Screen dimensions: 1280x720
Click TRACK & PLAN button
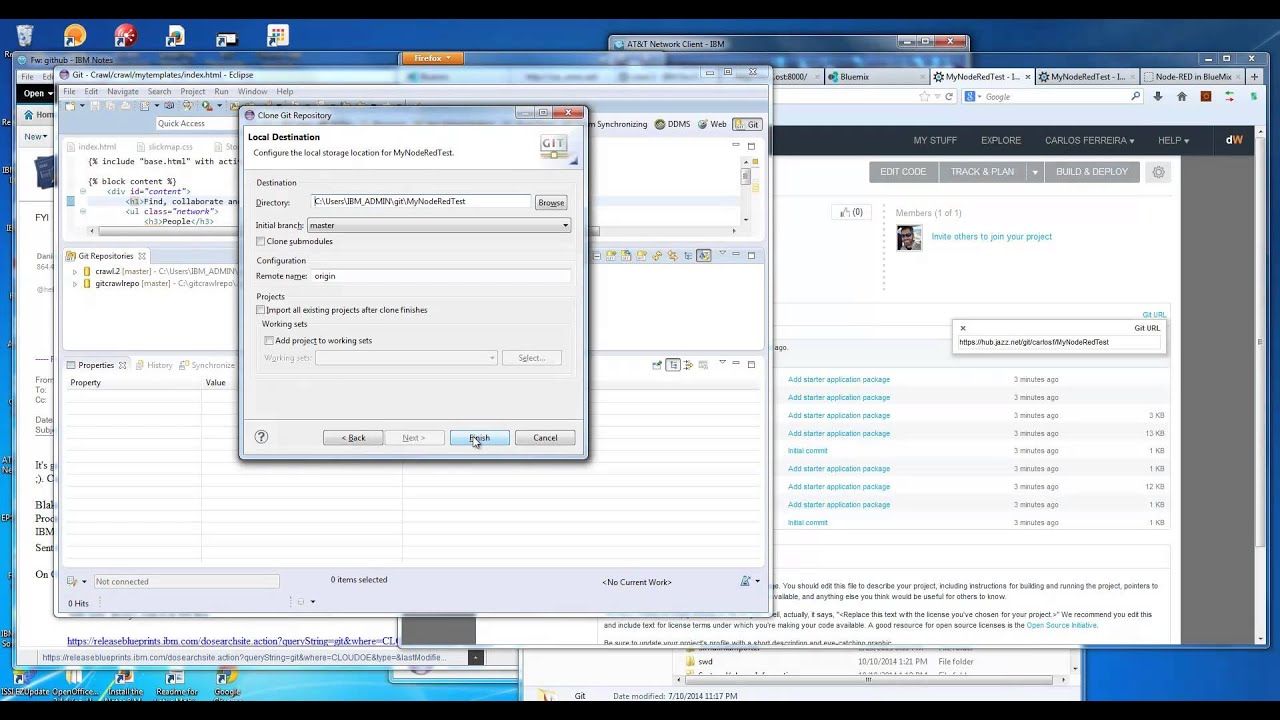[982, 172]
